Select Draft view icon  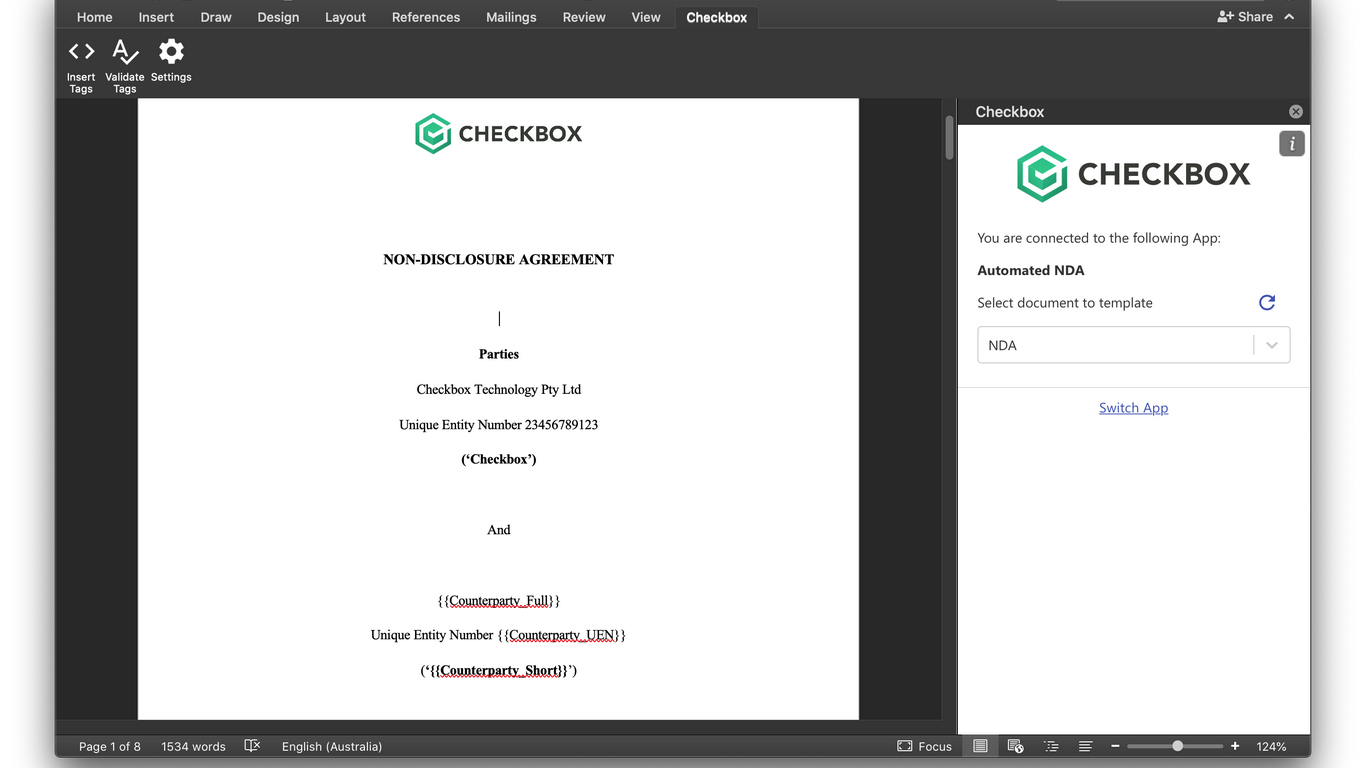pos(1085,746)
